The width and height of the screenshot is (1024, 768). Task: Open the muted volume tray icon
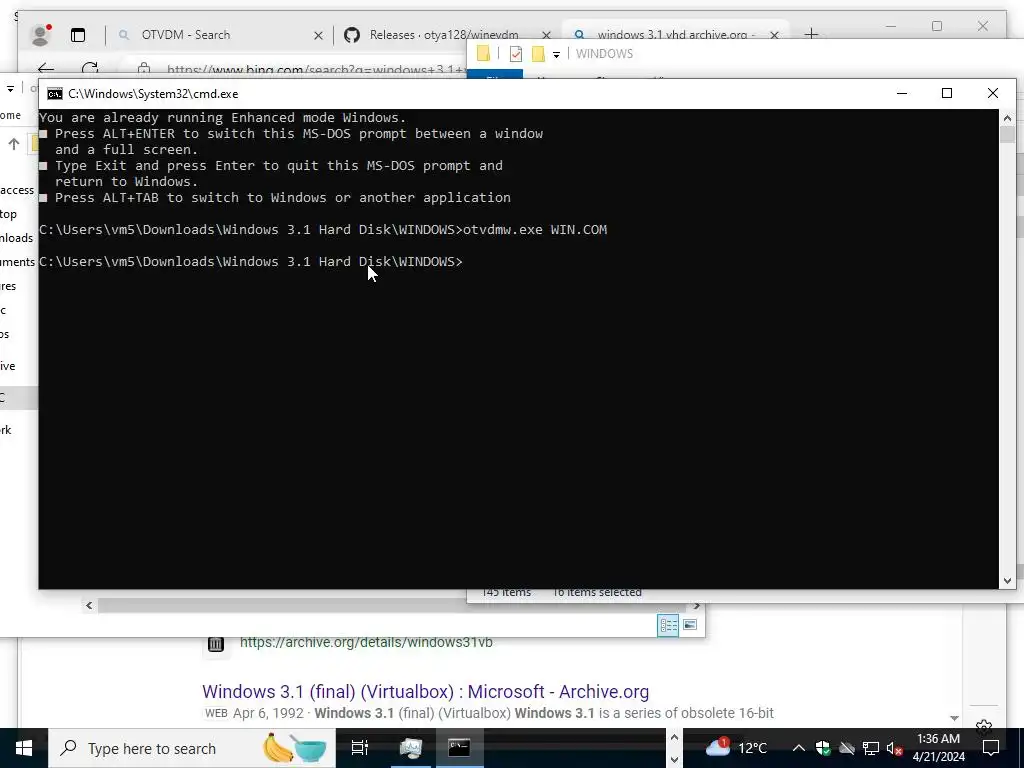pyautogui.click(x=895, y=749)
